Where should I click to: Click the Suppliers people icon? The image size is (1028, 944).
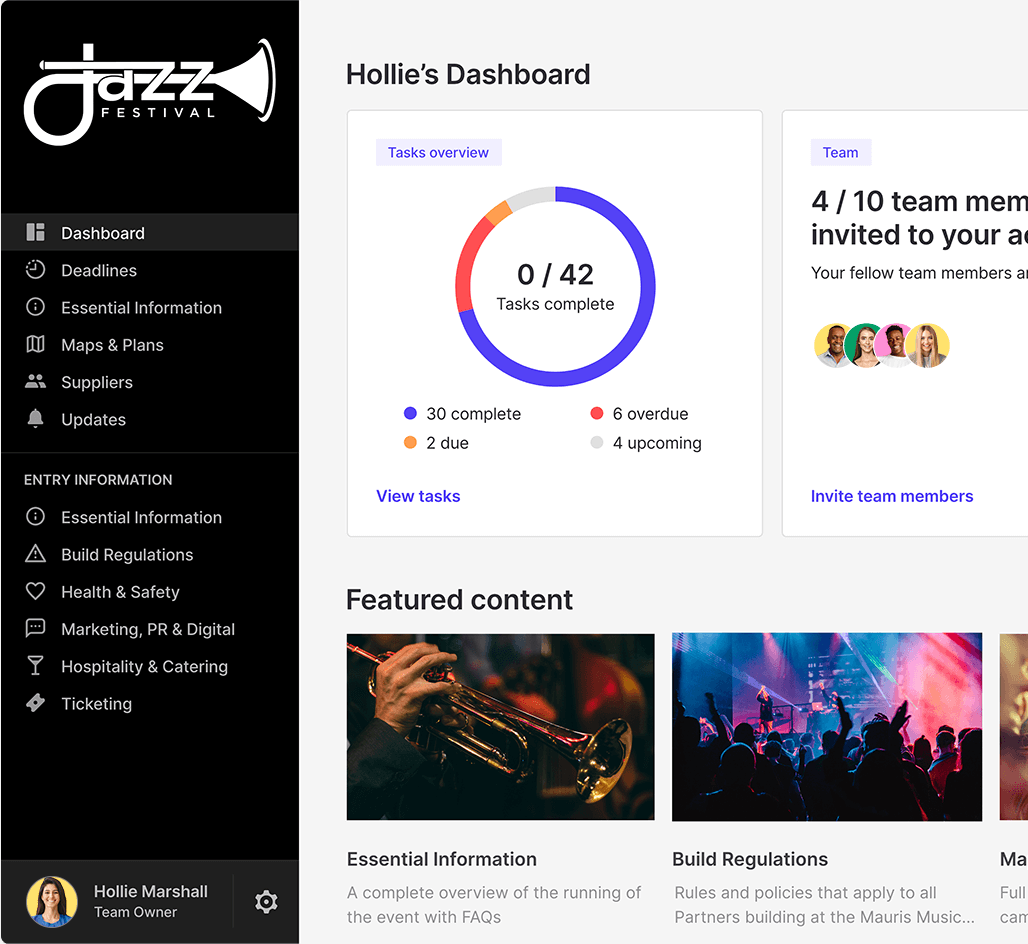(34, 382)
